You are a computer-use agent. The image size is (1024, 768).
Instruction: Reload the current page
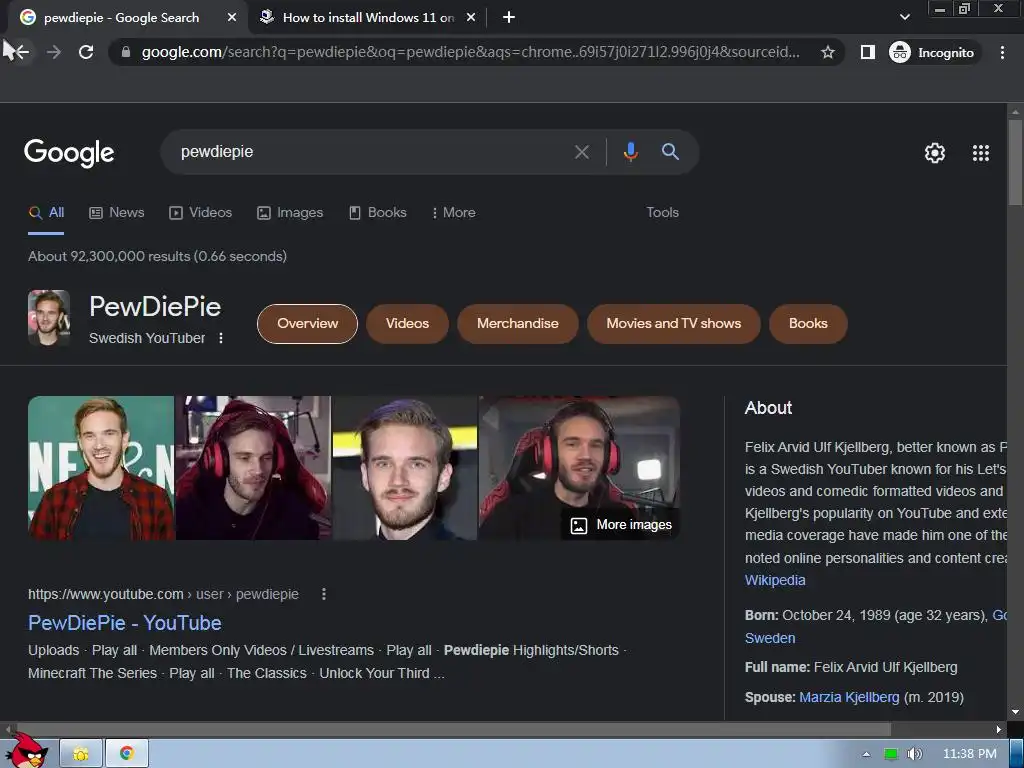pos(86,52)
